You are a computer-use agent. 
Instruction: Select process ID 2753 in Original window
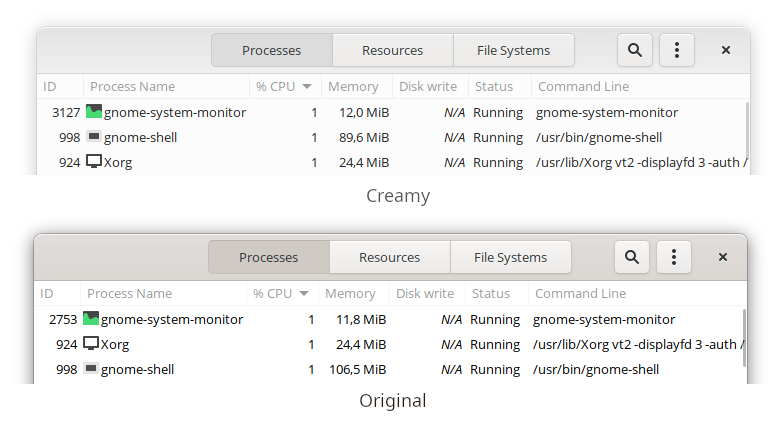pyautogui.click(x=63, y=319)
